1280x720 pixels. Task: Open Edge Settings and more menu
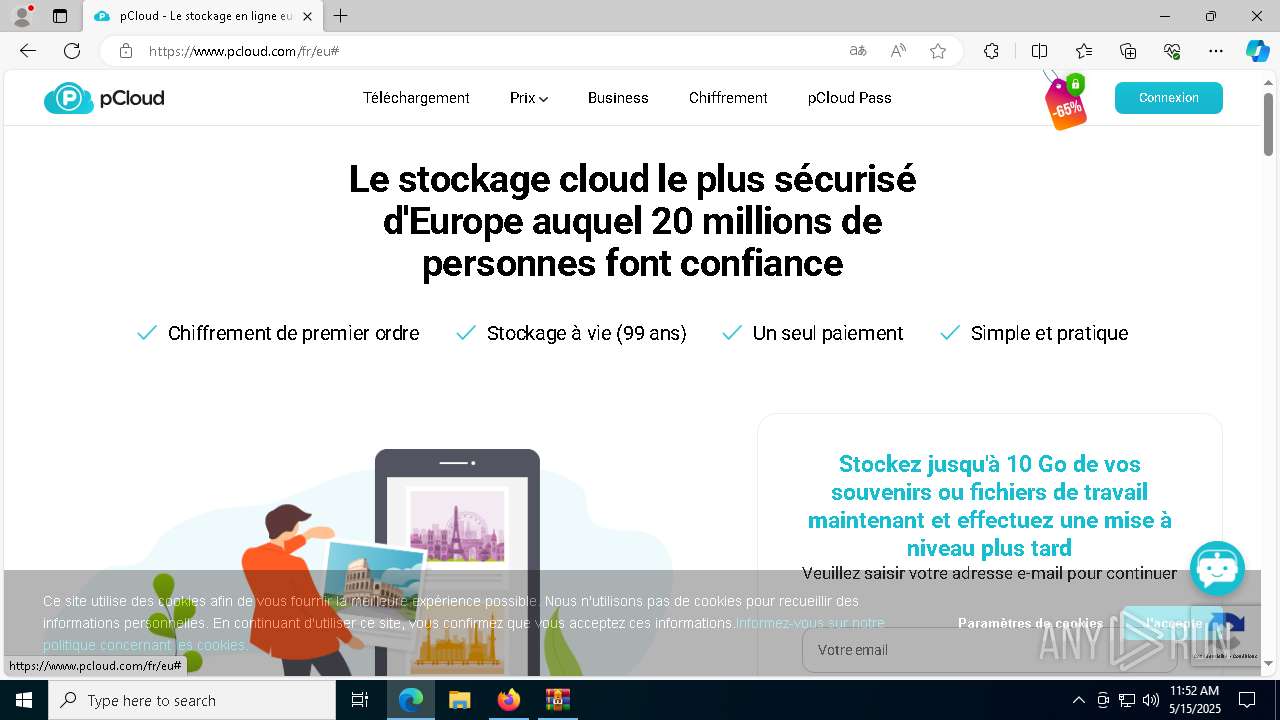(1216, 51)
